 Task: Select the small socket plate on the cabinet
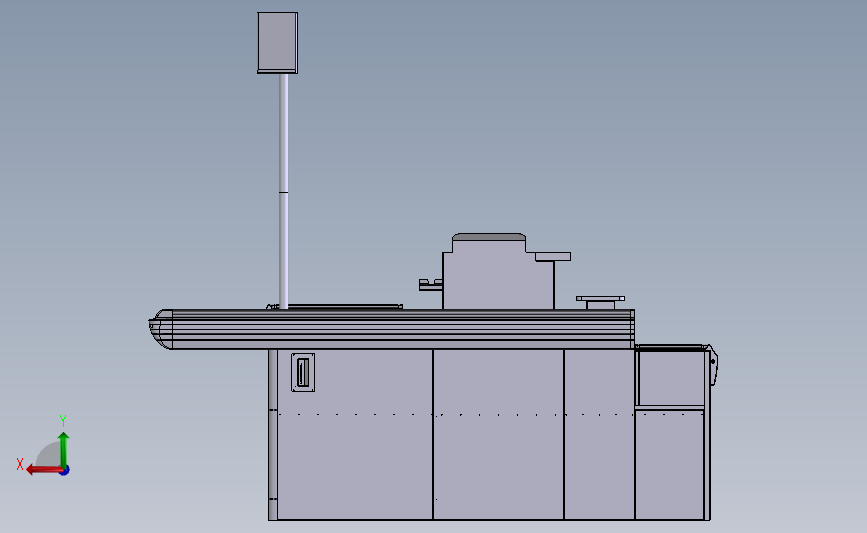tap(303, 373)
